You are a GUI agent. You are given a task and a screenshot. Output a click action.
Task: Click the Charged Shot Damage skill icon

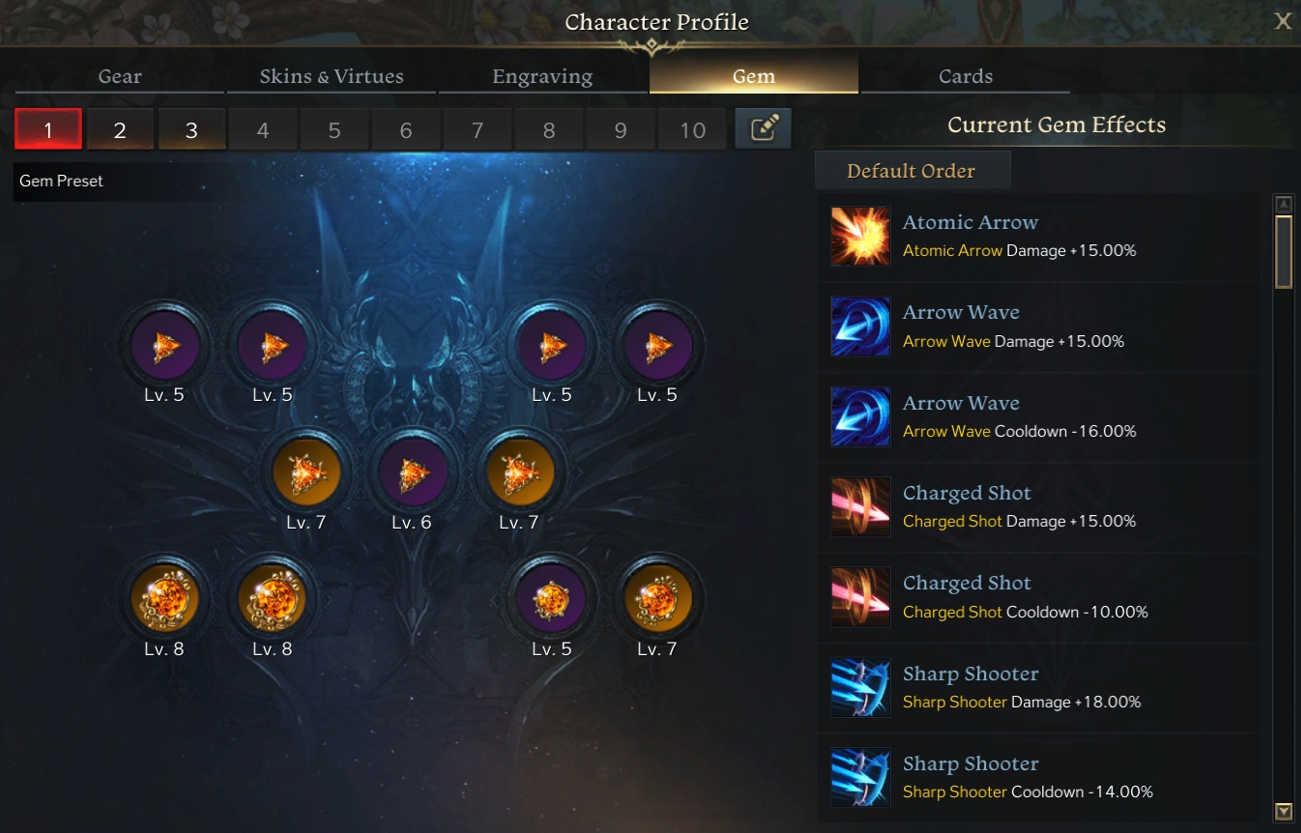(x=860, y=507)
